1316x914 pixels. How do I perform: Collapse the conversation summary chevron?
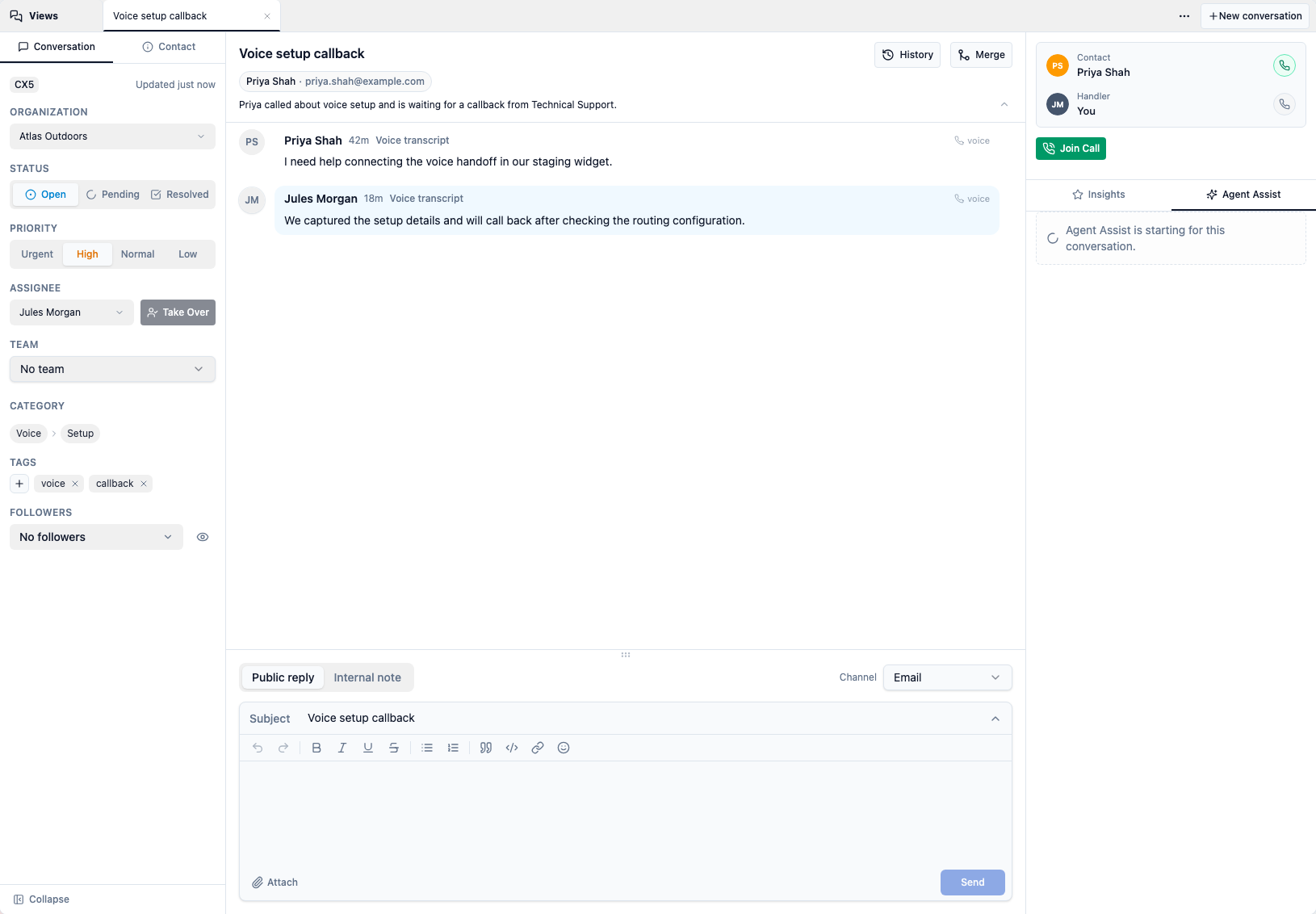pos(1004,105)
